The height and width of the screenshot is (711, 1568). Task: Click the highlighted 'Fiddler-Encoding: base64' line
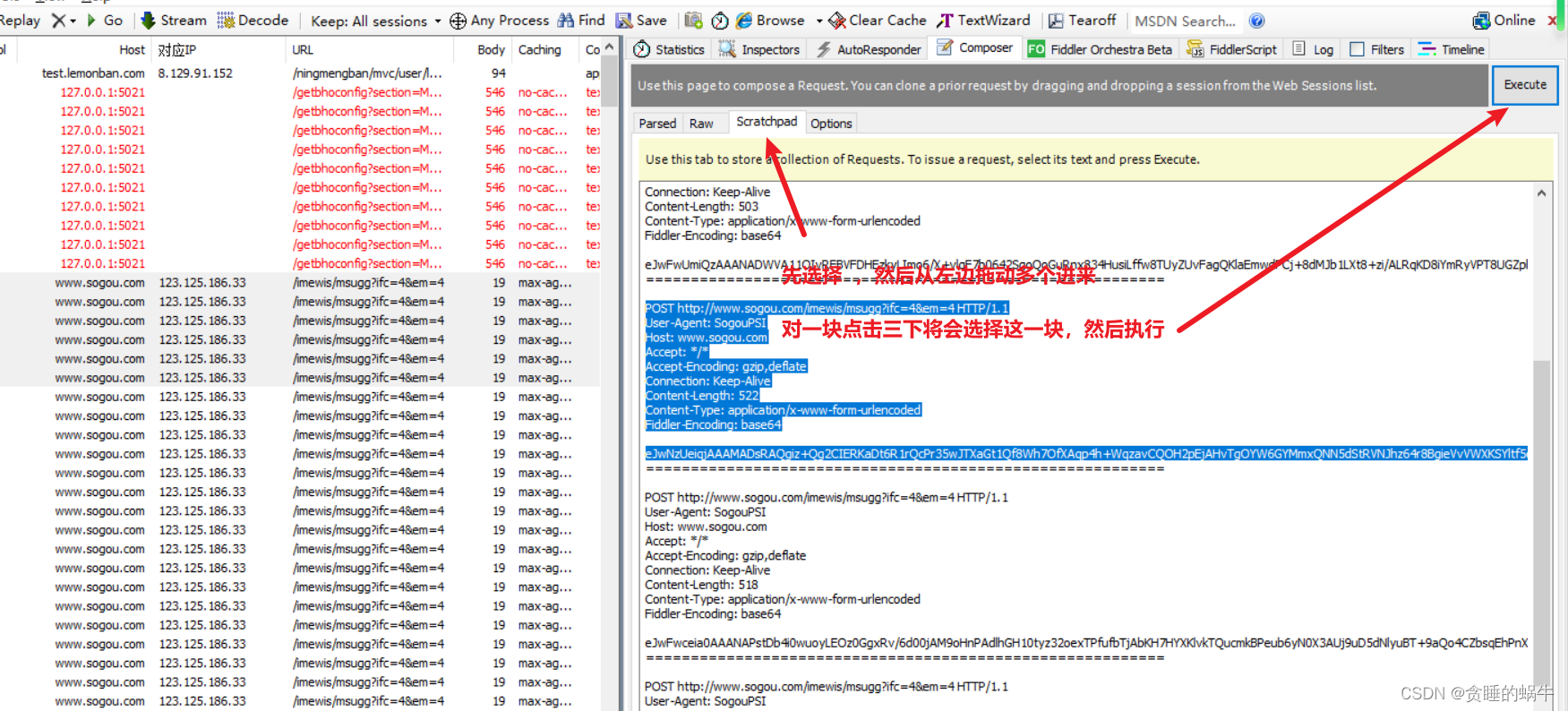click(x=713, y=425)
